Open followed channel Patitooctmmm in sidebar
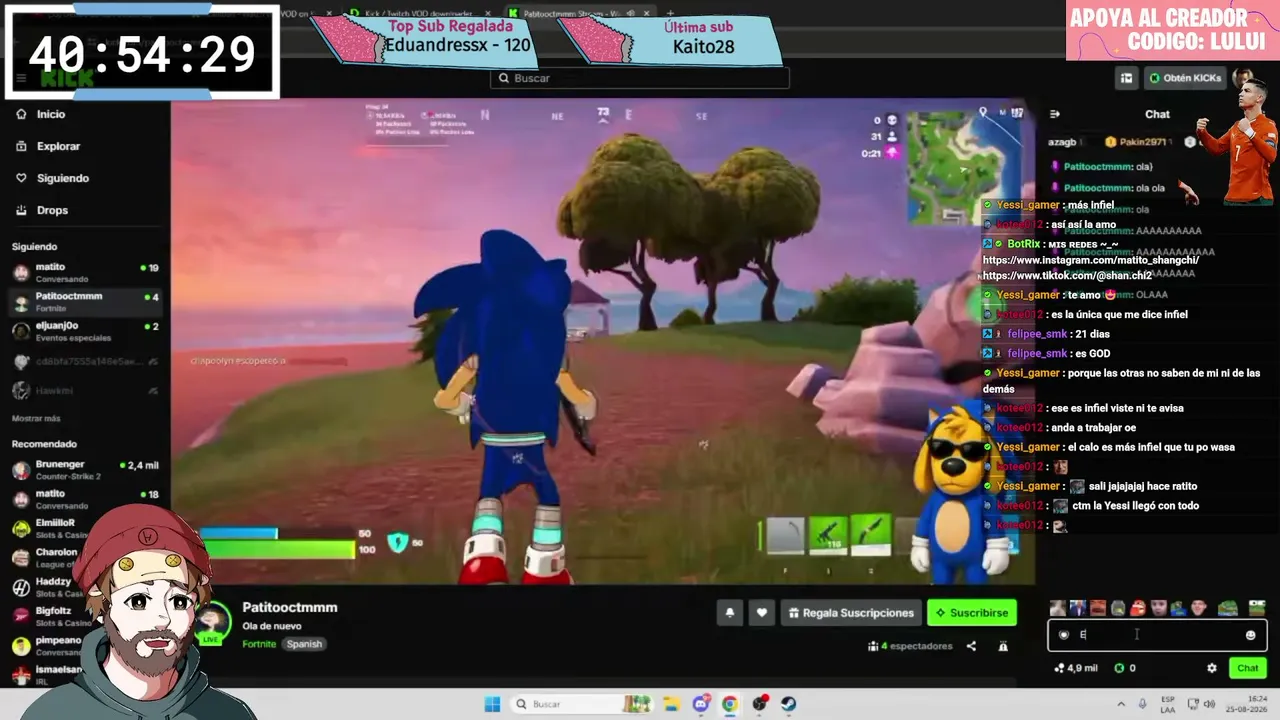The width and height of the screenshot is (1280, 720). tap(85, 301)
